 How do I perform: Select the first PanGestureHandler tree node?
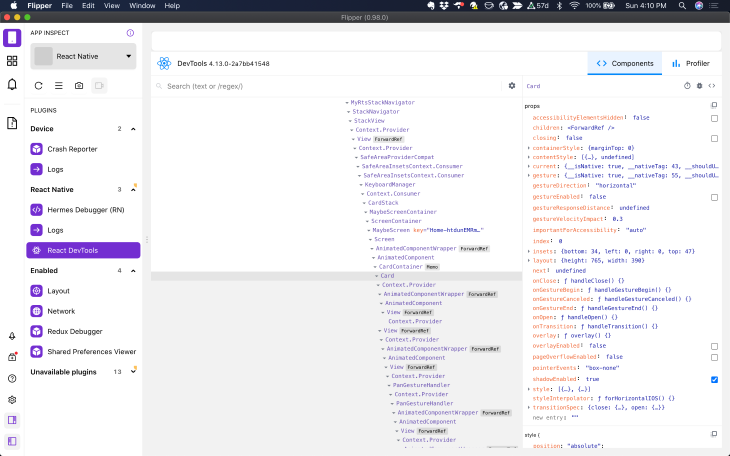[421, 386]
